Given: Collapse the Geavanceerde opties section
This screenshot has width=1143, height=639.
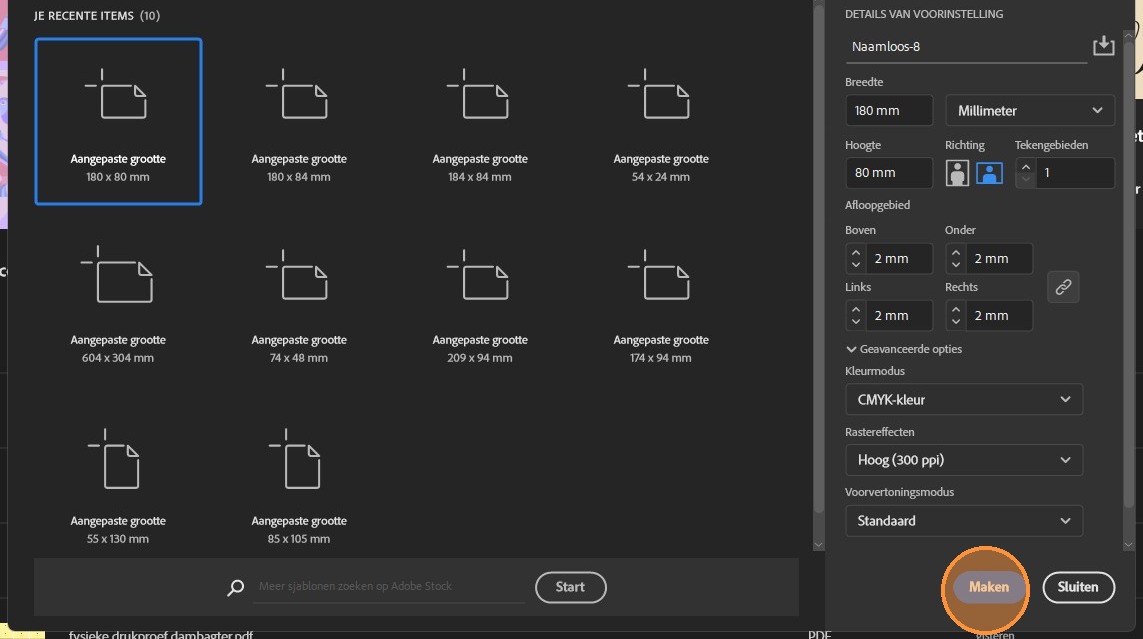Looking at the screenshot, I should point(904,349).
